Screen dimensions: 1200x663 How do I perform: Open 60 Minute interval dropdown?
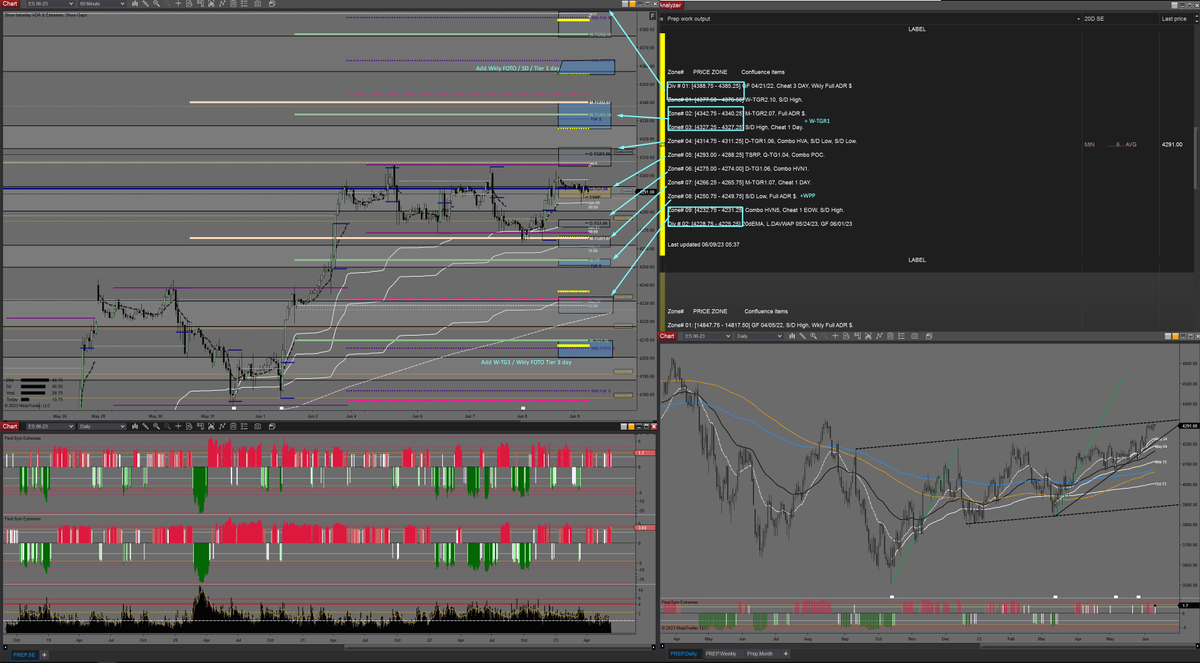point(102,4)
